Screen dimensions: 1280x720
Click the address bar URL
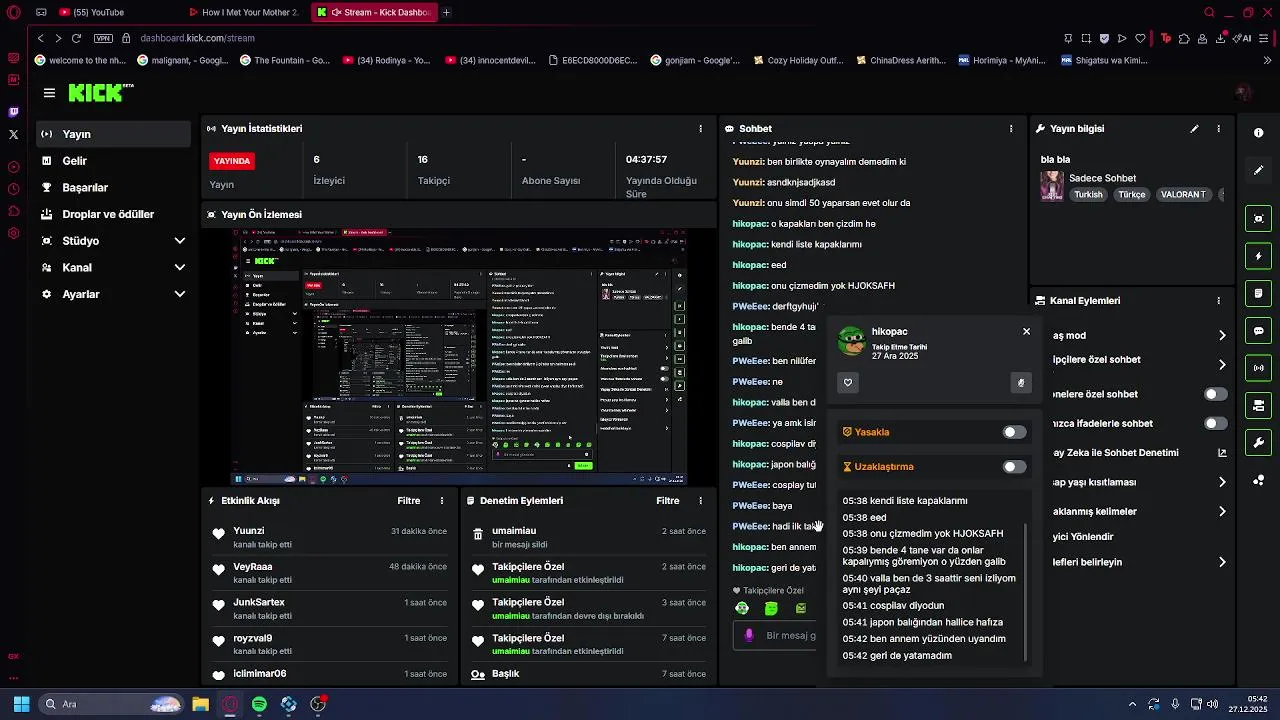click(197, 38)
